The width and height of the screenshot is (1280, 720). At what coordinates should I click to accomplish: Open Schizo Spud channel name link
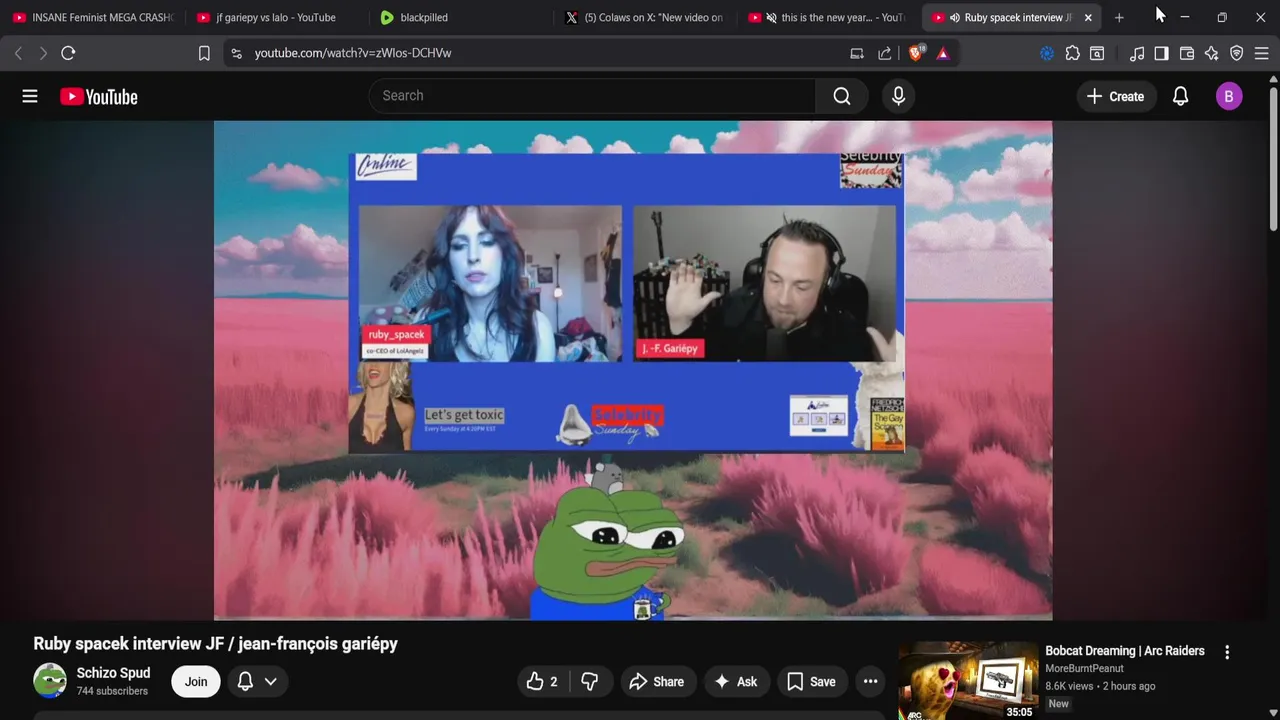(113, 673)
